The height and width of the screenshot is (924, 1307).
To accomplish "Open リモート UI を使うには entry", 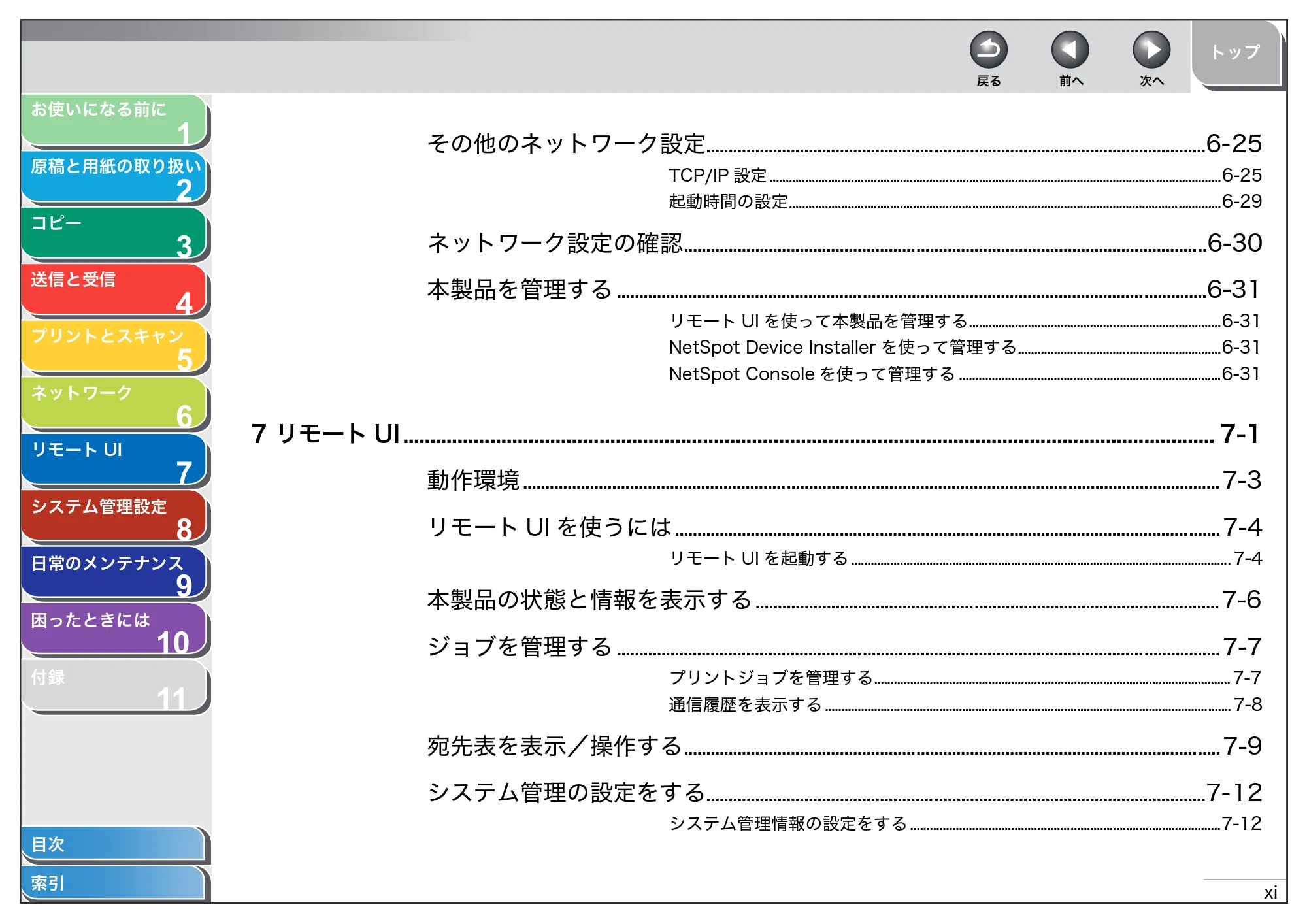I will click(x=844, y=527).
